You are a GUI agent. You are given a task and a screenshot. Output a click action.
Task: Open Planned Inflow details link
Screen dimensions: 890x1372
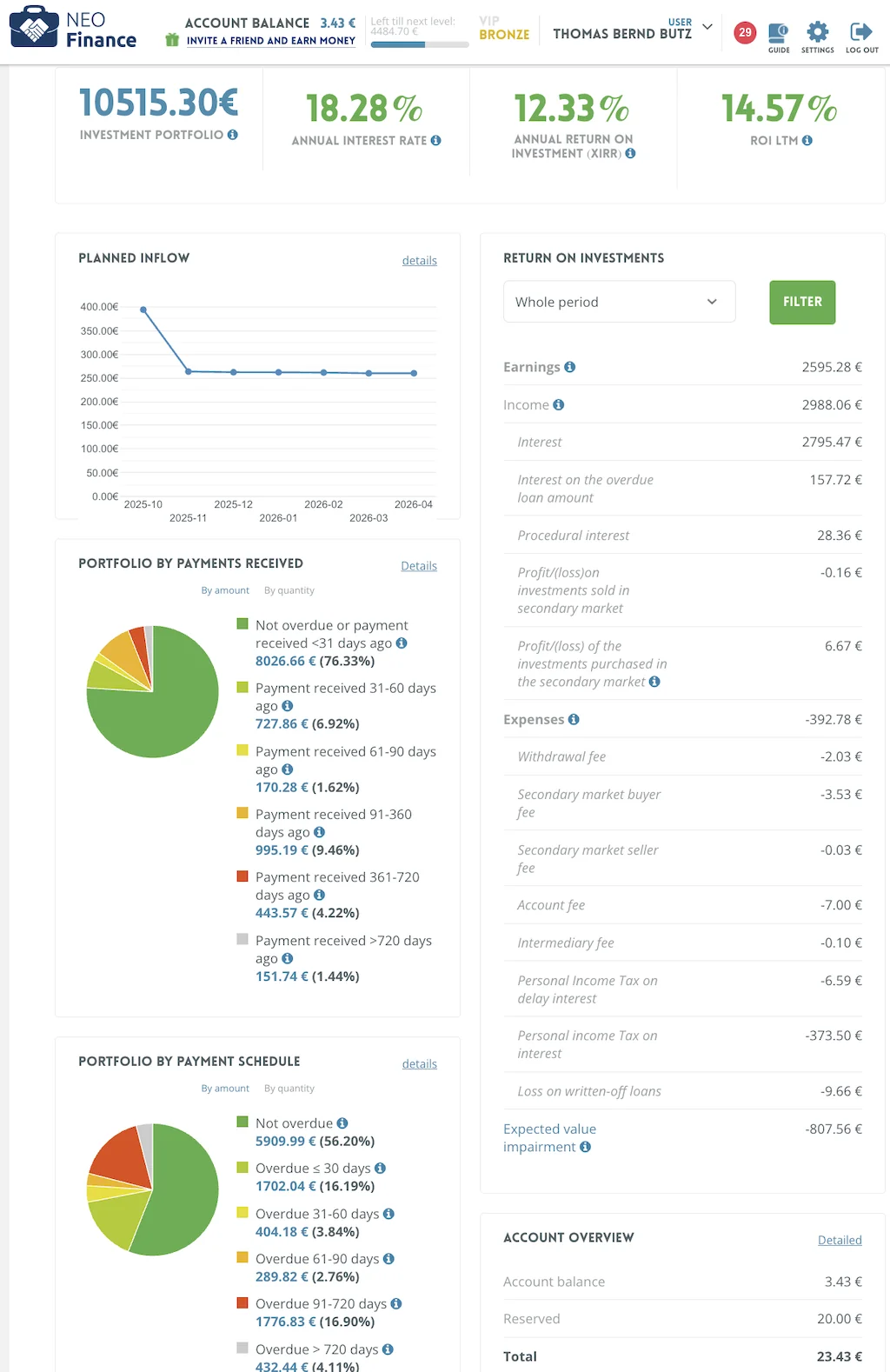click(x=419, y=261)
